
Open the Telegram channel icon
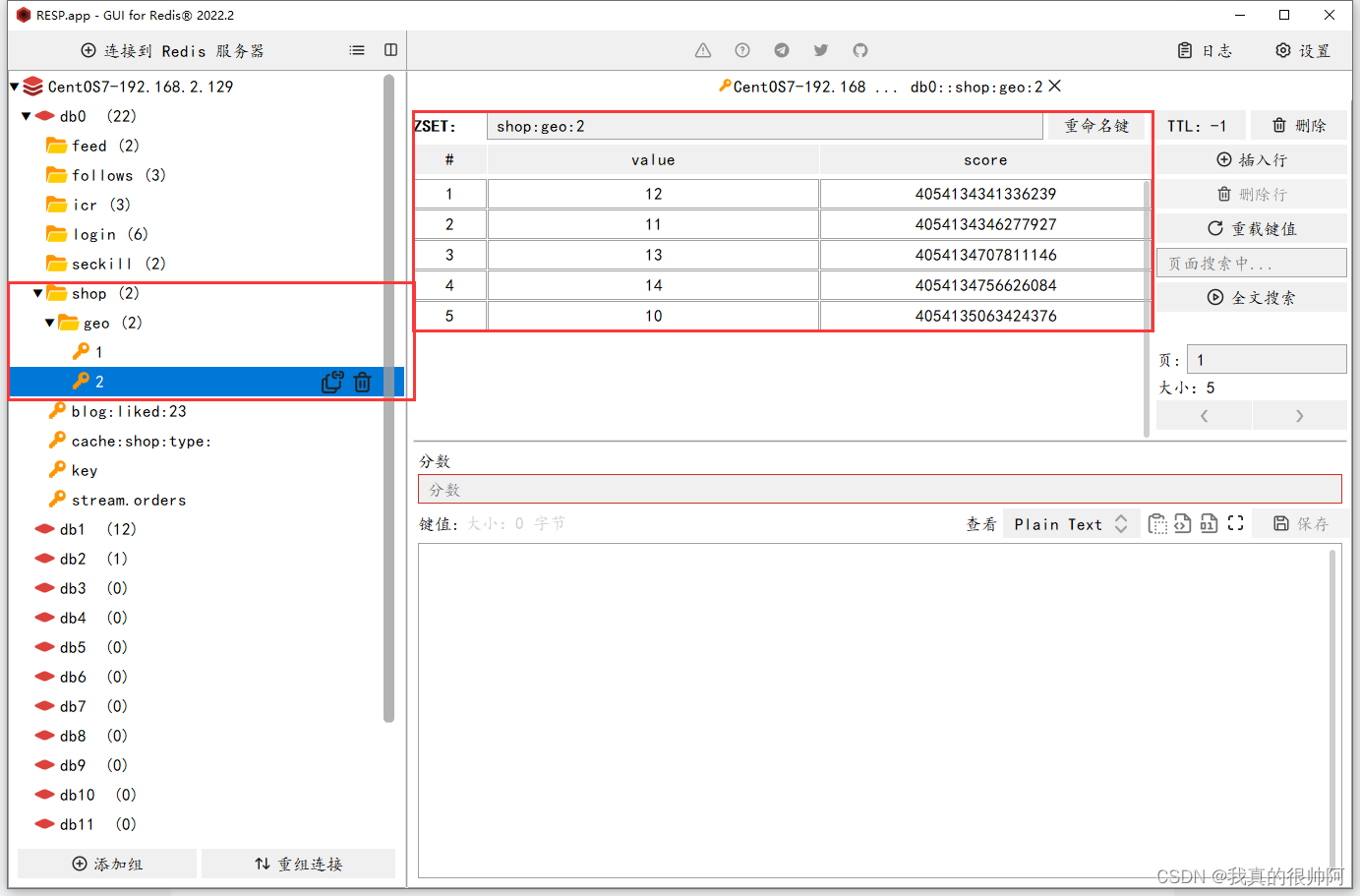(782, 50)
